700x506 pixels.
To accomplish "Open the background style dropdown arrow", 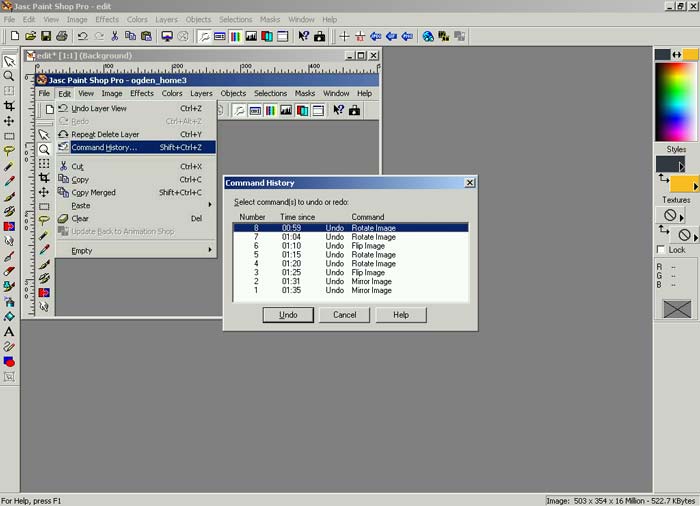I will (x=695, y=186).
